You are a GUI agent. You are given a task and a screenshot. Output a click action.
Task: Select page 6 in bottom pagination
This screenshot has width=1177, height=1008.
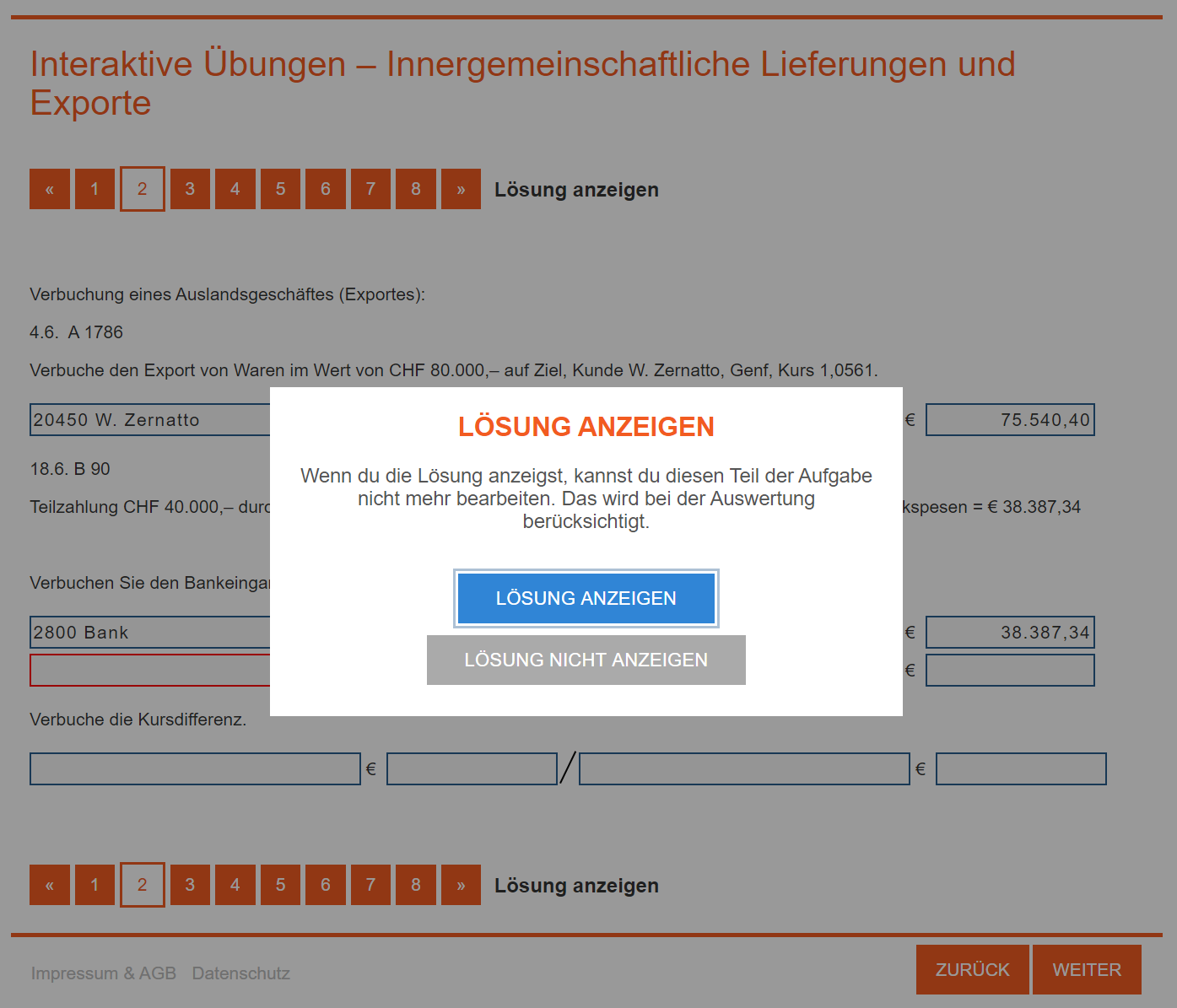(326, 885)
